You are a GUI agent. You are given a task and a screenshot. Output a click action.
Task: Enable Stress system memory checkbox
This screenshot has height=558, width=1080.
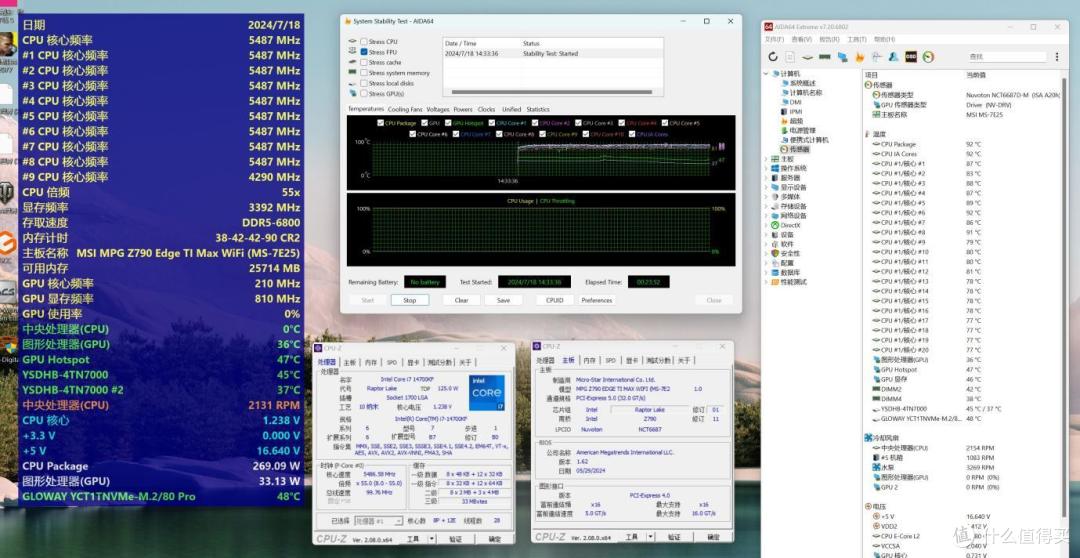pos(364,73)
